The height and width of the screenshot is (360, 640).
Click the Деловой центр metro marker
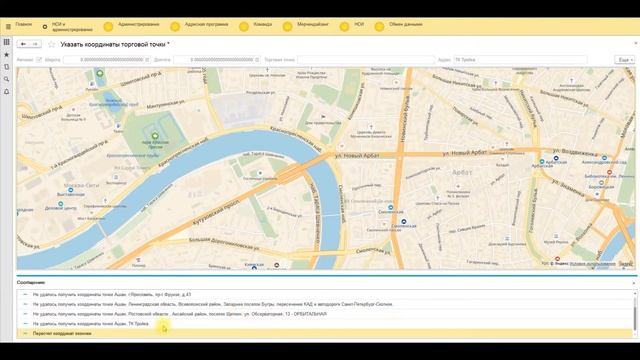click(60, 203)
